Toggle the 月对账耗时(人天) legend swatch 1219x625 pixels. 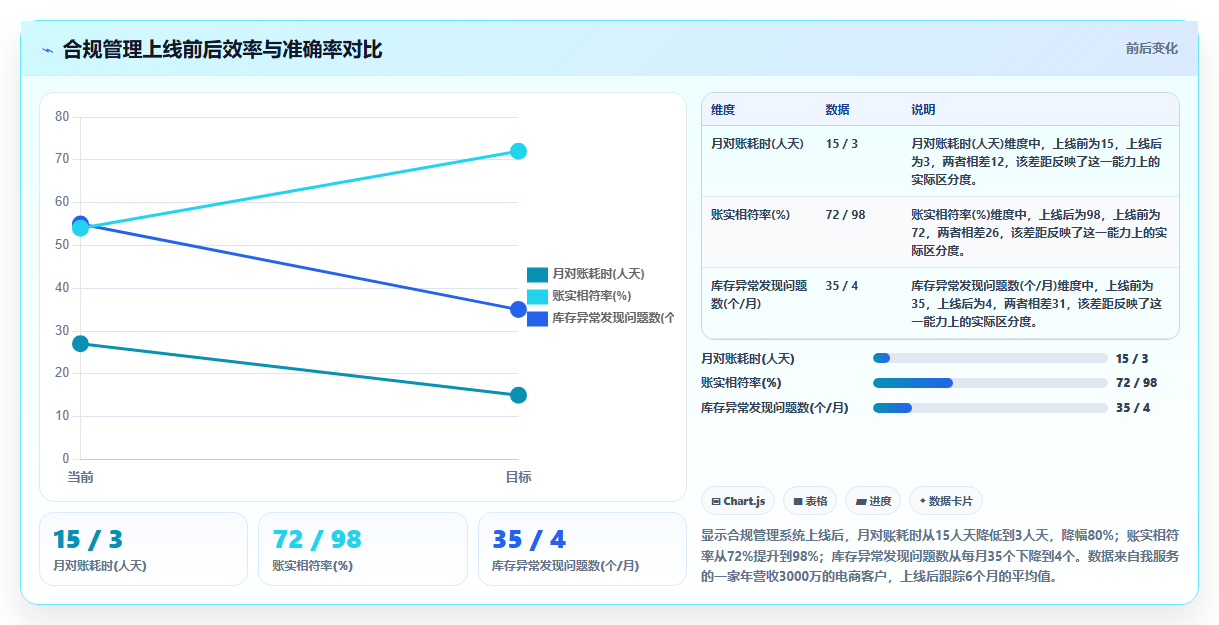click(x=538, y=274)
